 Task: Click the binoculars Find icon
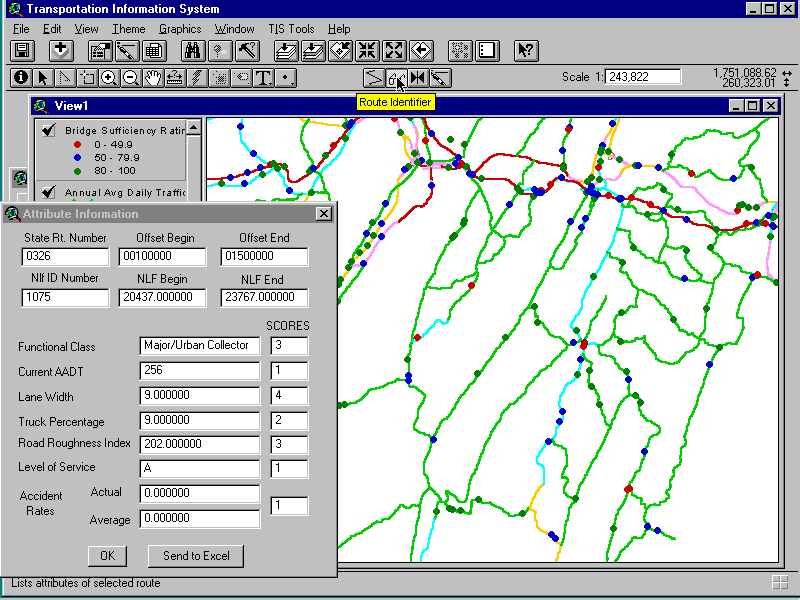tap(194, 51)
